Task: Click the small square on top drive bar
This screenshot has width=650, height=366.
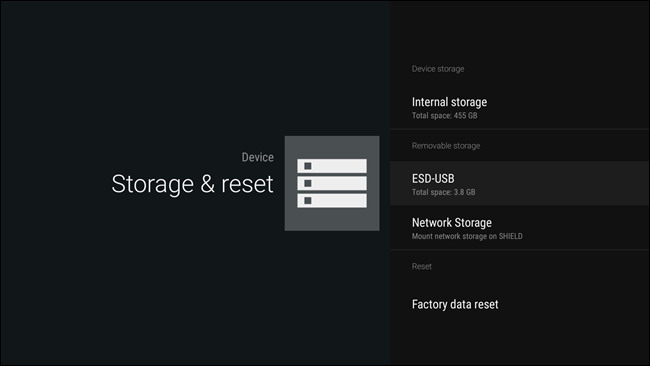Action: (x=308, y=166)
